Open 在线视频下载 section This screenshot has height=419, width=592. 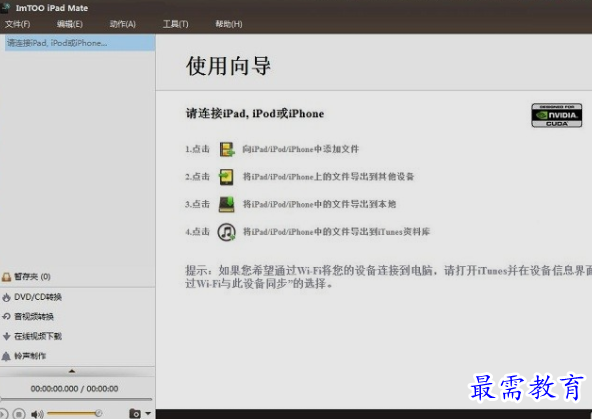tap(38, 336)
